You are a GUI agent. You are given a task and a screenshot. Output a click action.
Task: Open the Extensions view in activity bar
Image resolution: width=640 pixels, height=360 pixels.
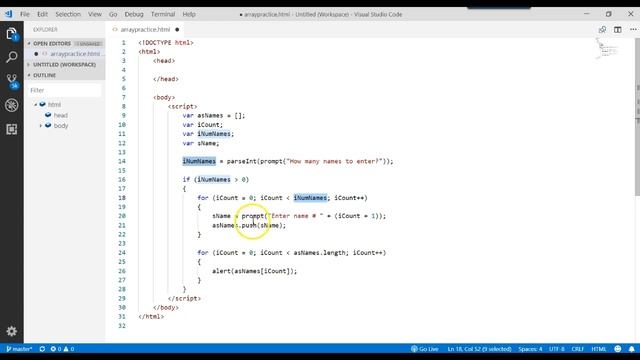[x=11, y=129]
